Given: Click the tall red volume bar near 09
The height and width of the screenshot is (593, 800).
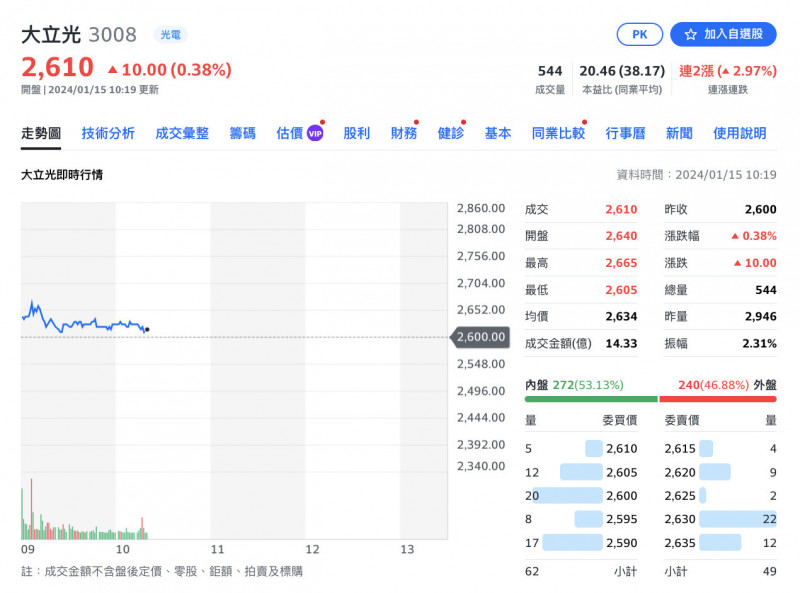Looking at the screenshot, I should coord(31,509).
